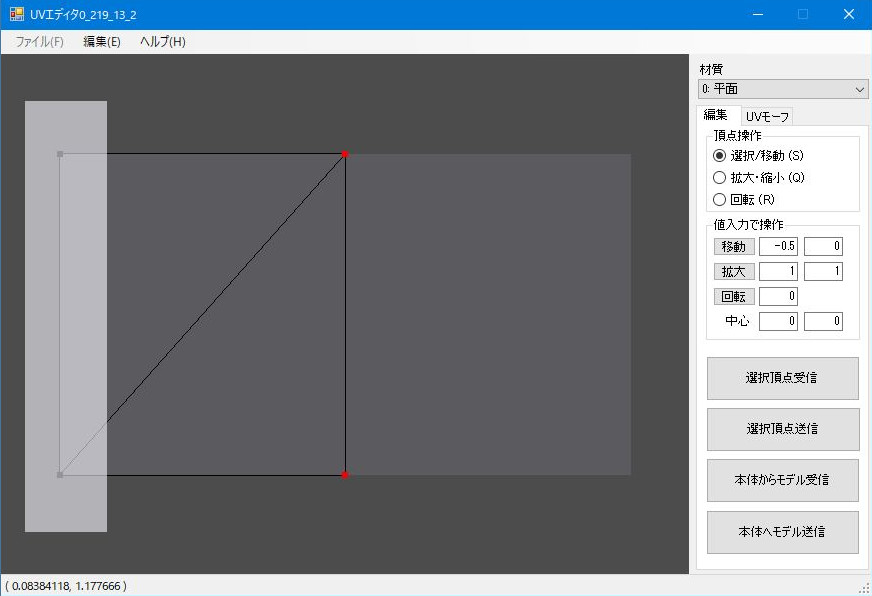Select the bottom red UV vertex
Viewport: 872px width, 596px height.
(x=345, y=475)
